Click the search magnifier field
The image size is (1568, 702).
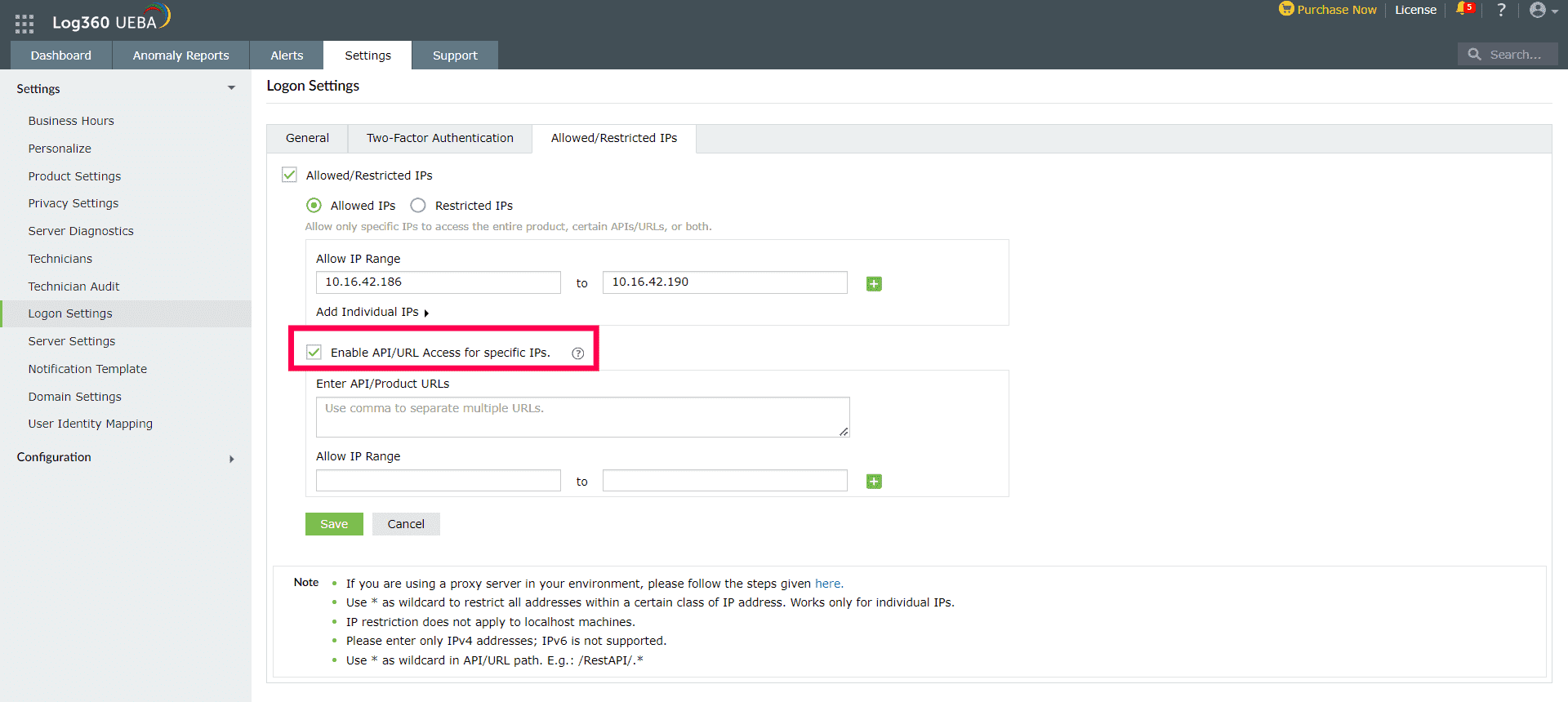tap(1508, 55)
